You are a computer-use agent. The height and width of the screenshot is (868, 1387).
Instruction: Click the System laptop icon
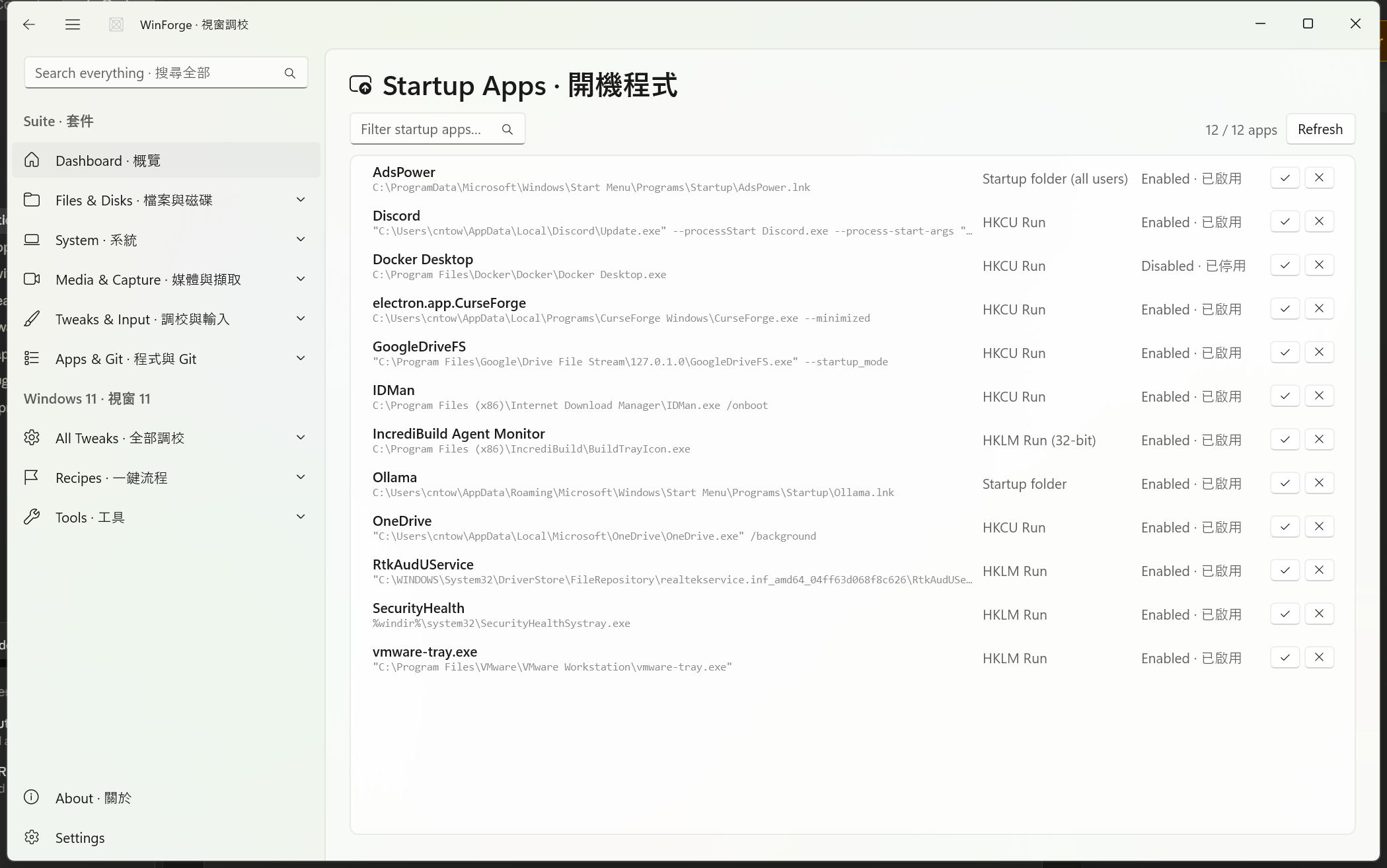[x=32, y=239]
